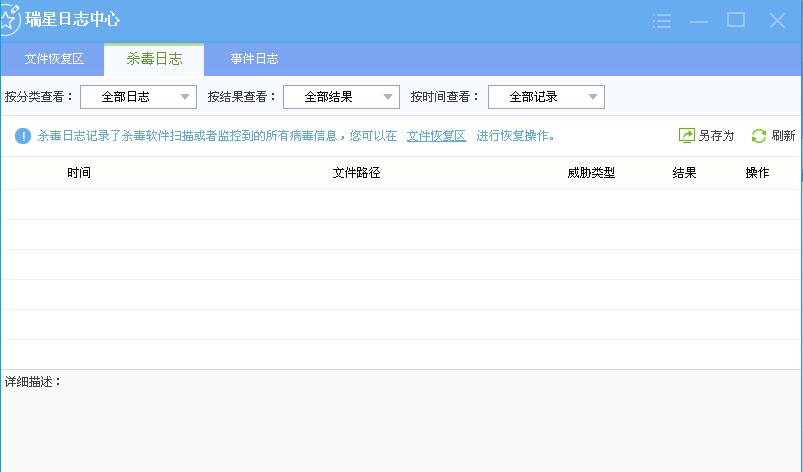Click the green 刷新 refresh icon
Viewport: 803px width, 472px height.
pos(758,136)
